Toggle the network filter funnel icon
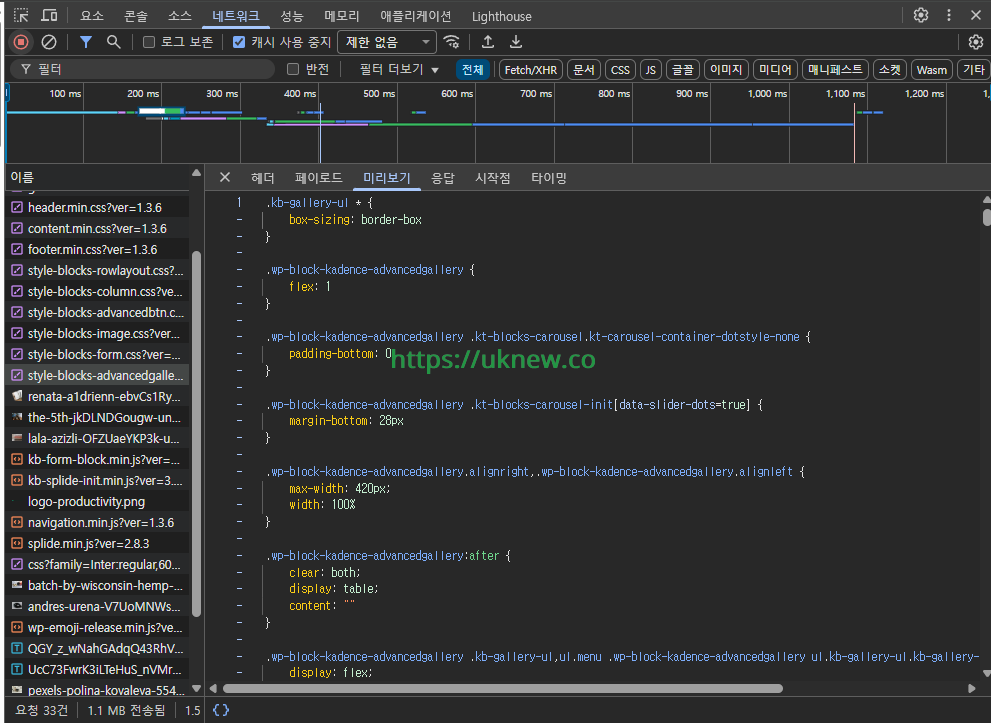Image resolution: width=991 pixels, height=723 pixels. 86,42
